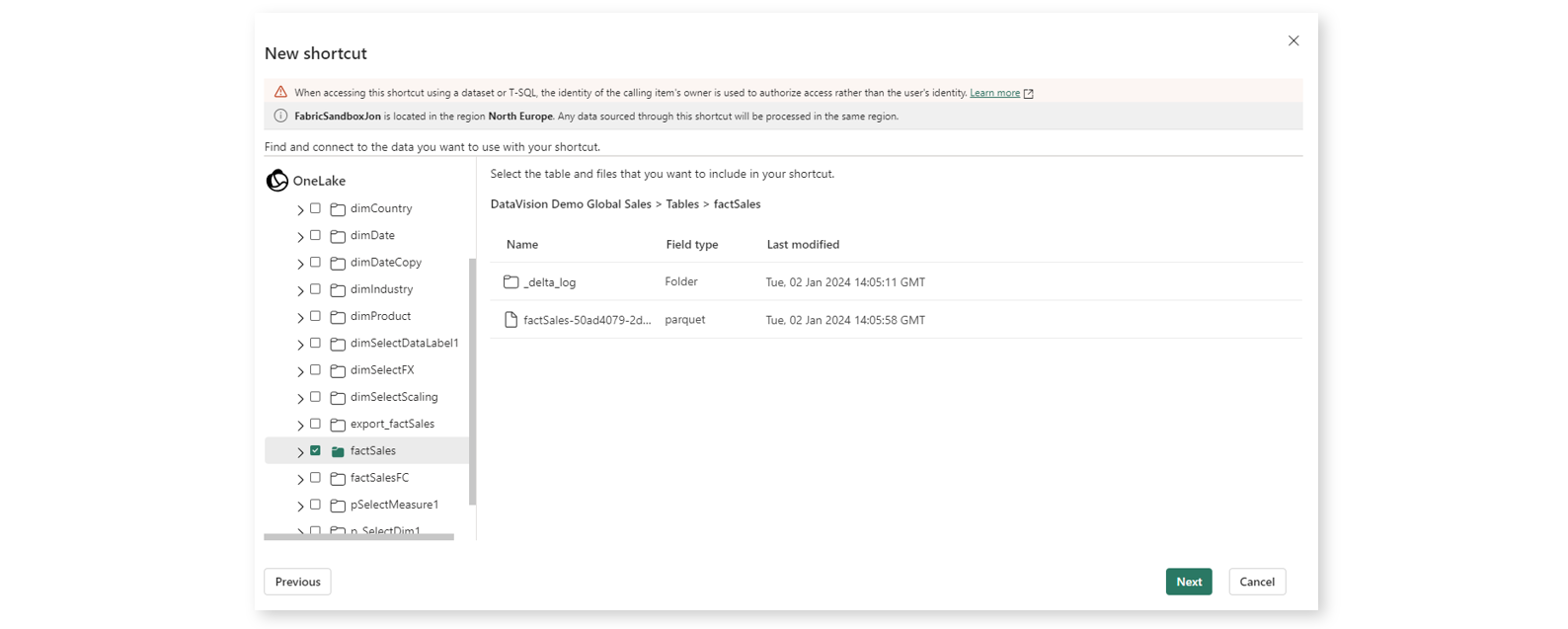The image size is (1568, 629).
Task: Click the dimProduct folder icon
Action: coord(338,317)
